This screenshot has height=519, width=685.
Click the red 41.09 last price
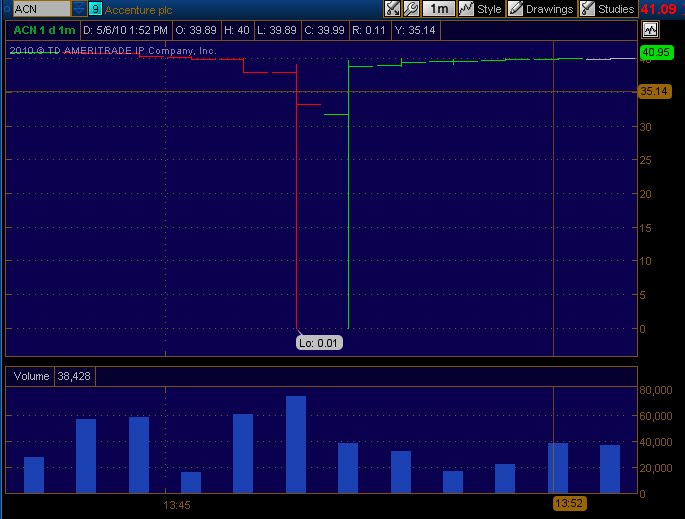click(x=659, y=9)
